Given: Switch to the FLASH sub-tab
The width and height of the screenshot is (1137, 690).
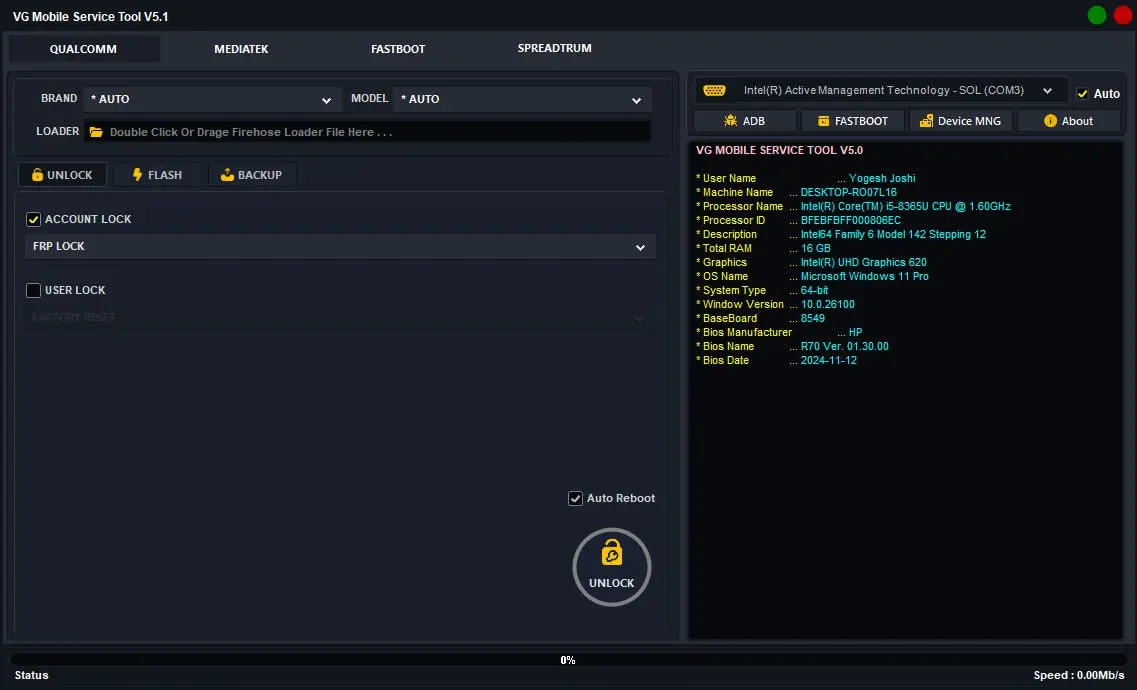Looking at the screenshot, I should coord(157,175).
